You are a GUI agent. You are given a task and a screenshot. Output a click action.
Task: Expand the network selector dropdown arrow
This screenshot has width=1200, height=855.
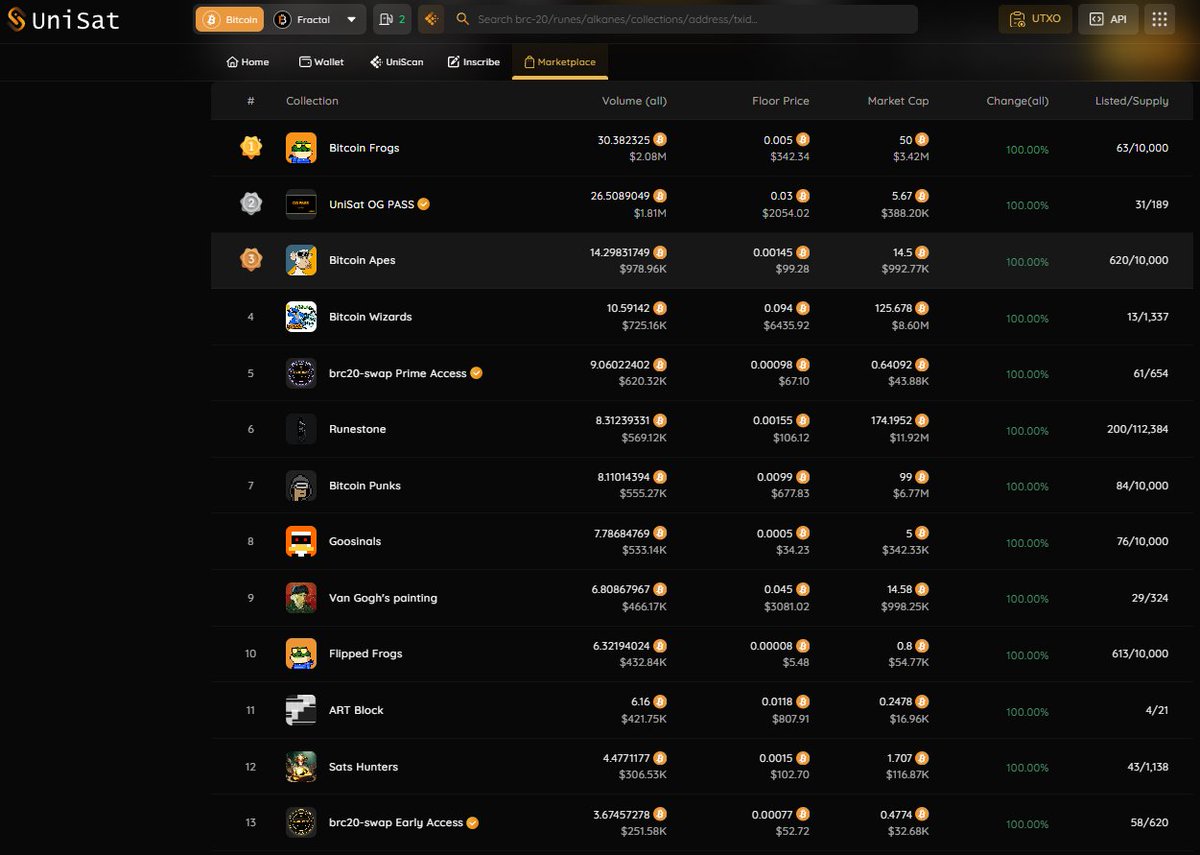351,19
